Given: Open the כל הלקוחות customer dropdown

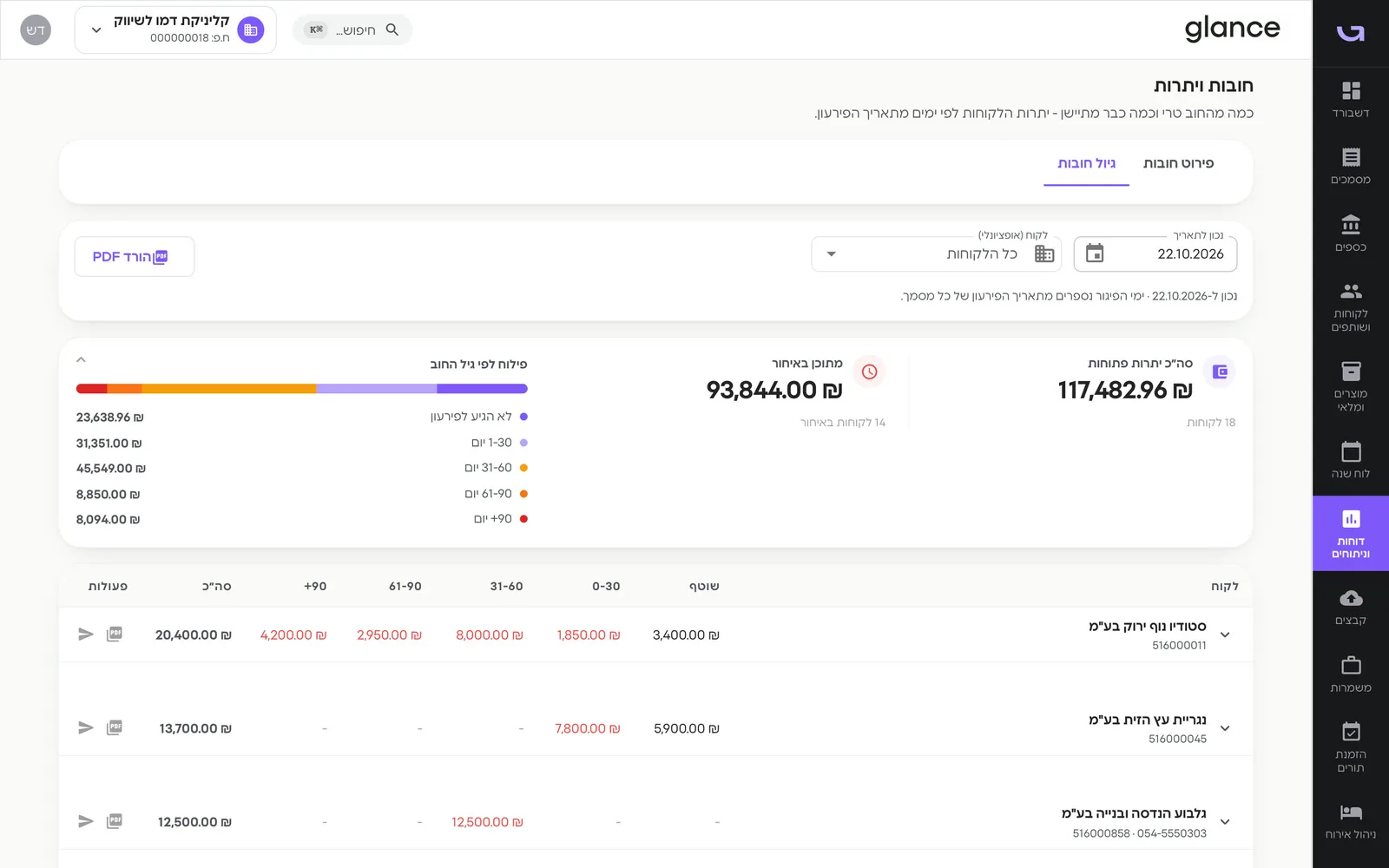Looking at the screenshot, I should click(936, 253).
